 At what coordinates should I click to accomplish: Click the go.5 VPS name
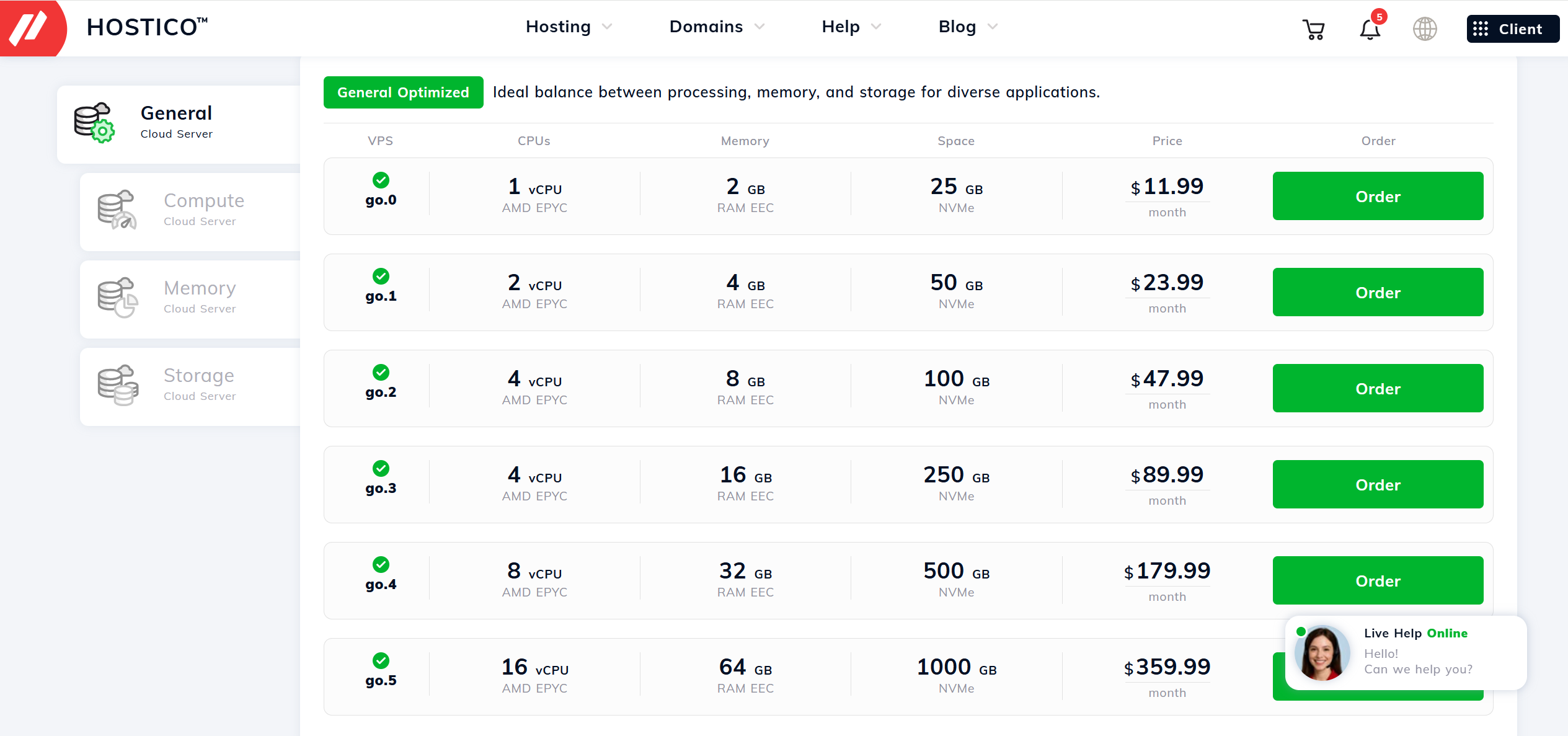(x=381, y=681)
